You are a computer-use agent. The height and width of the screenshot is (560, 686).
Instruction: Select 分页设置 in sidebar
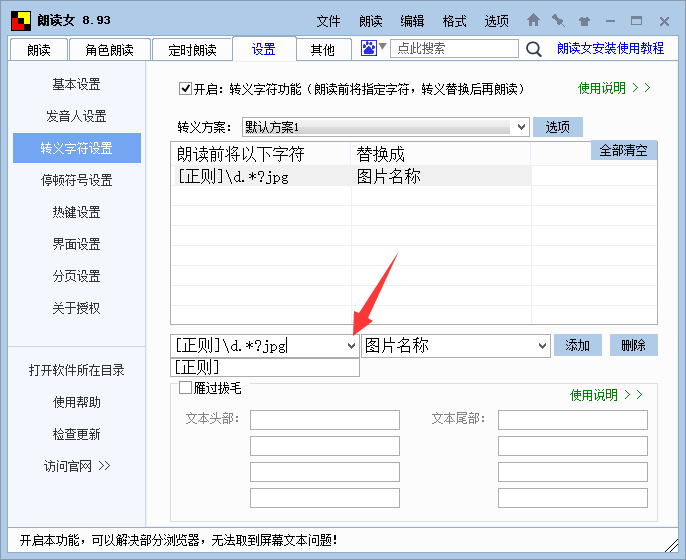click(77, 276)
